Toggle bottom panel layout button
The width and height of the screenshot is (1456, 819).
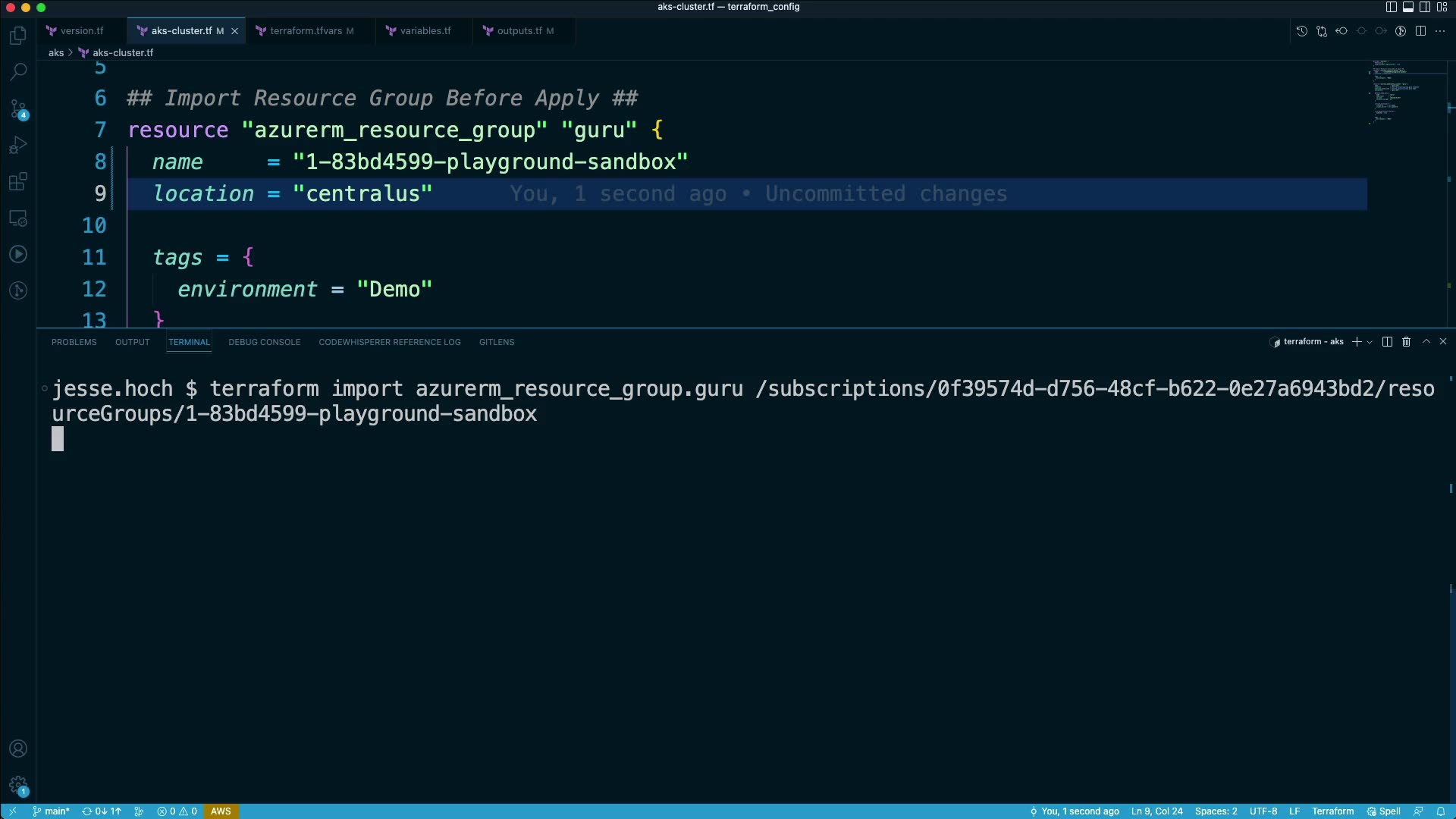[1407, 7]
